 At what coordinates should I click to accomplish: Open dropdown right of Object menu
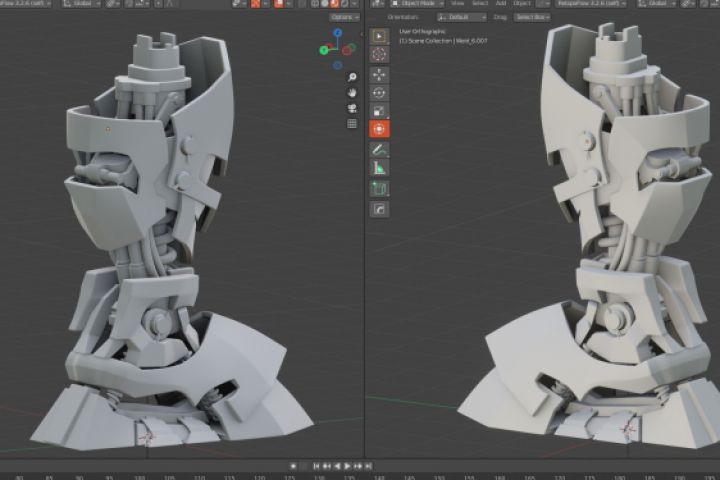tap(544, 4)
